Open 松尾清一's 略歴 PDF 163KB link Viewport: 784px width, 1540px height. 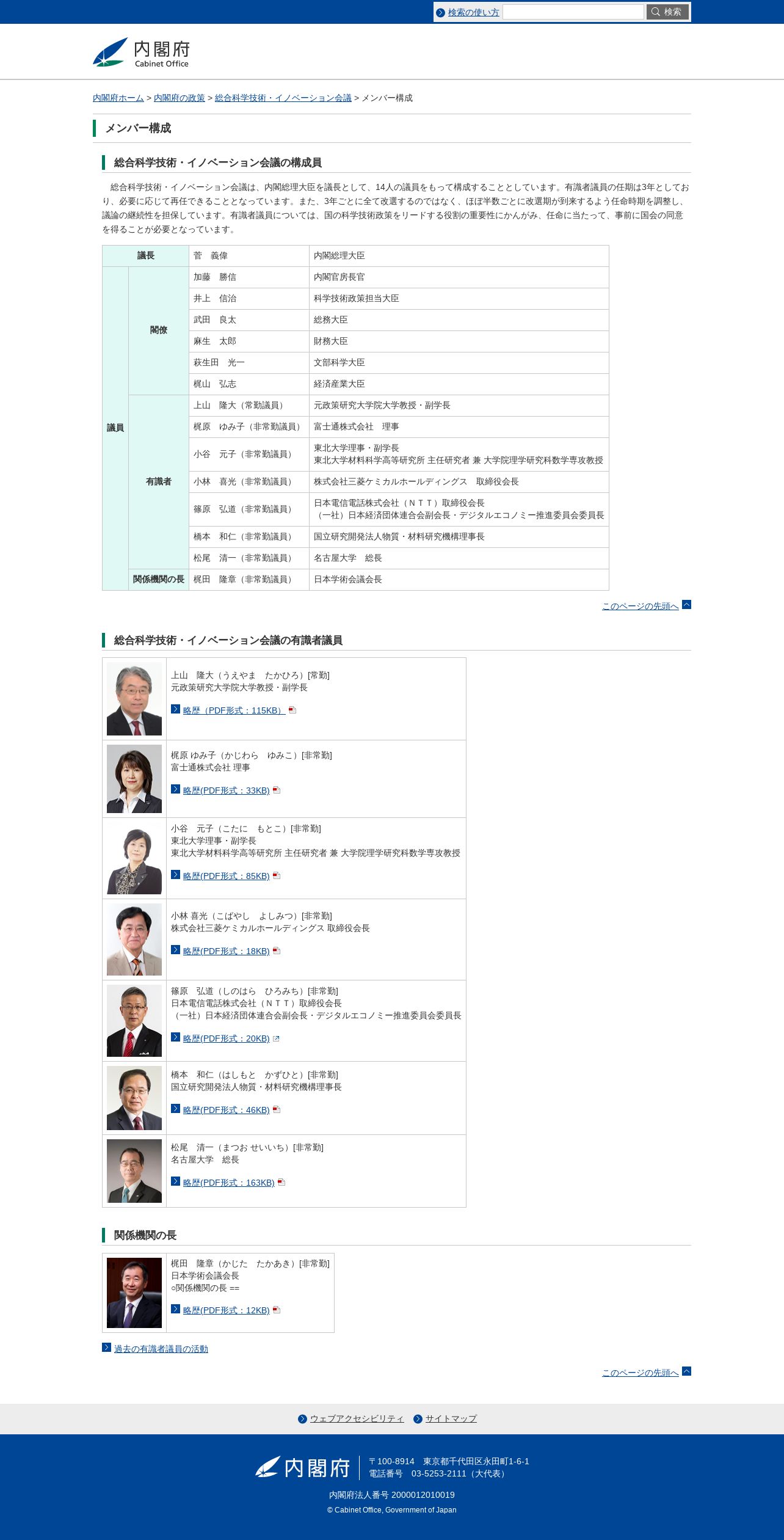coord(228,1183)
